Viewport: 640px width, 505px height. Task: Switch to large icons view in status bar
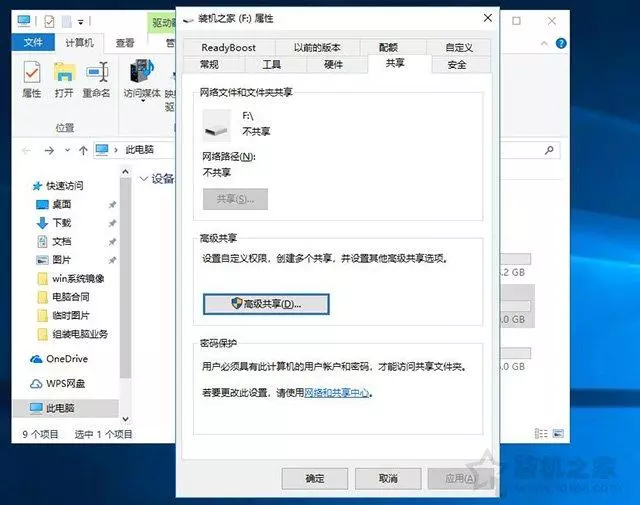558,434
